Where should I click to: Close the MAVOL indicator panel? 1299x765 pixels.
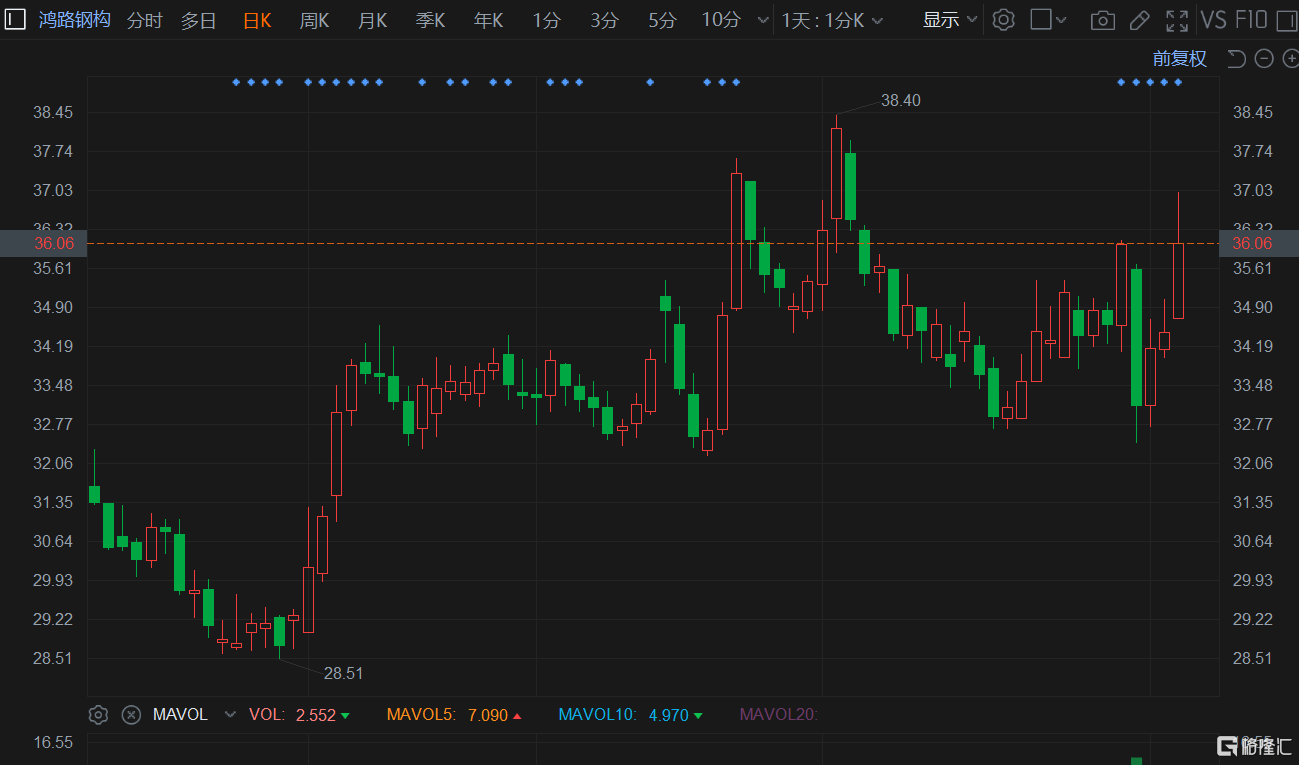[131, 715]
